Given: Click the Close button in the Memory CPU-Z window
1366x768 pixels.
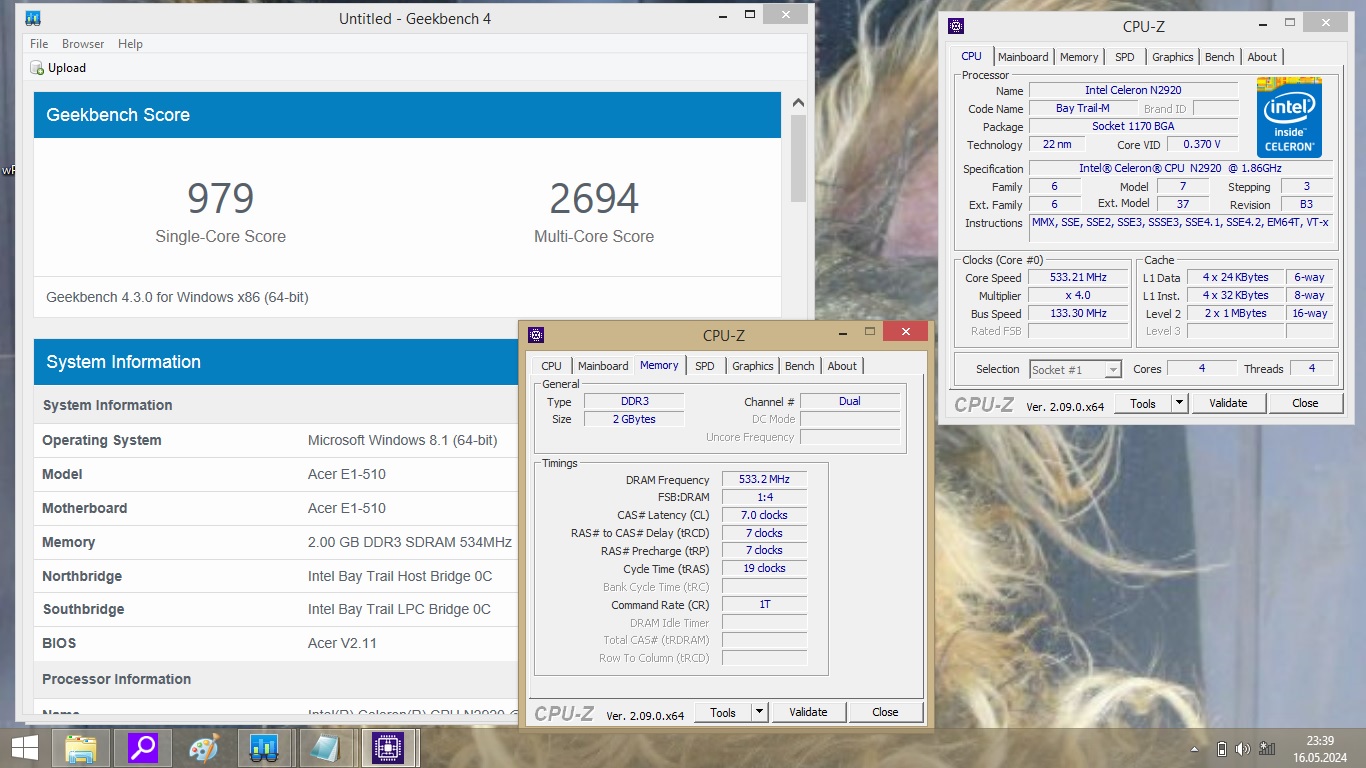Looking at the screenshot, I should coord(885,712).
